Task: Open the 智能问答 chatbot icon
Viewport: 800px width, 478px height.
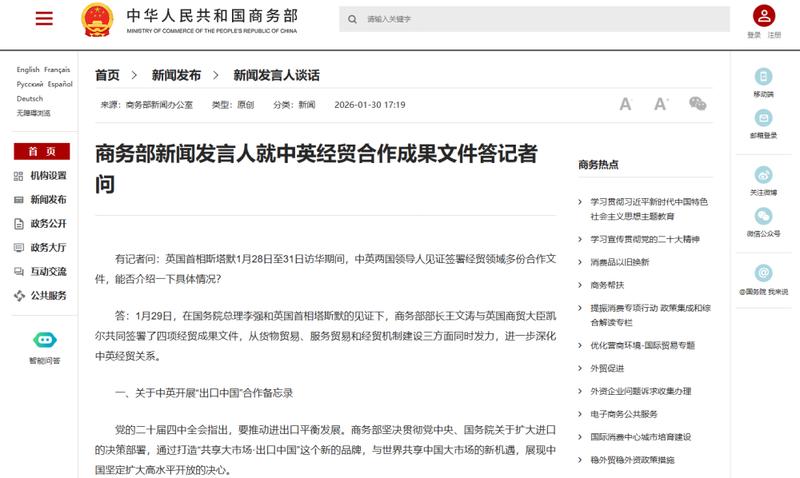Action: click(x=44, y=341)
